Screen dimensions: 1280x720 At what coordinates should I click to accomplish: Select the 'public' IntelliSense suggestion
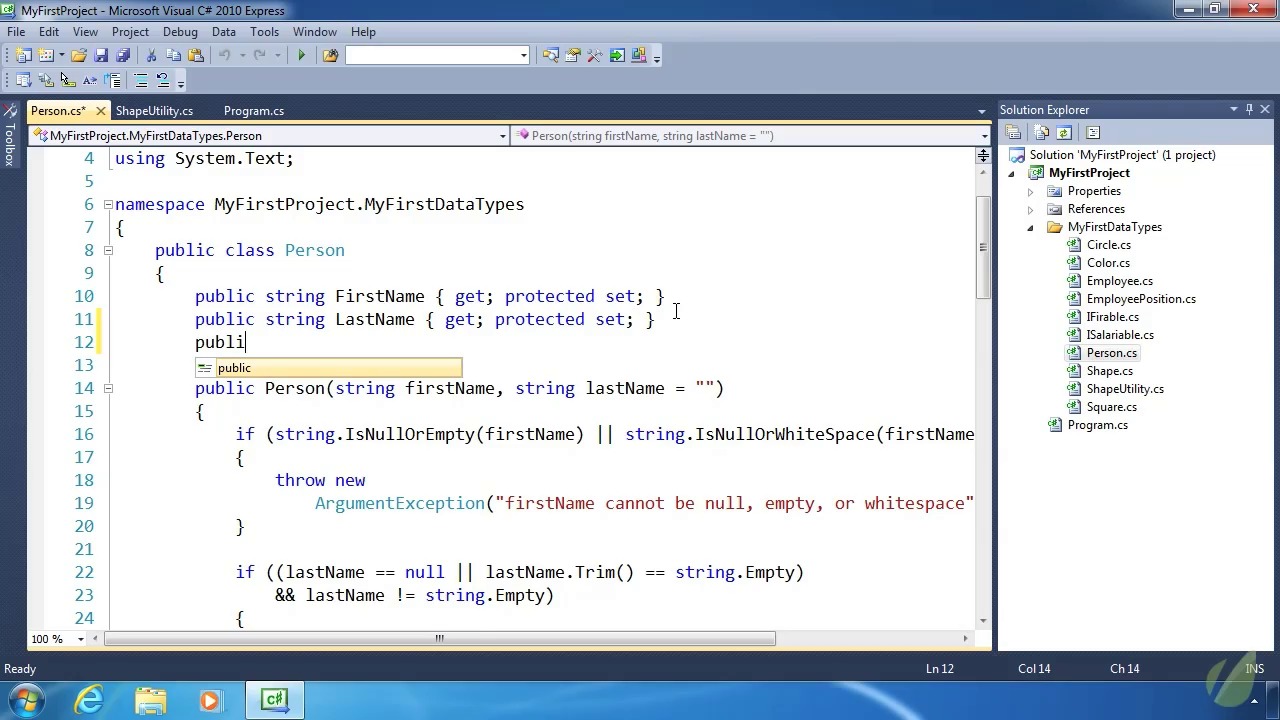tap(328, 368)
